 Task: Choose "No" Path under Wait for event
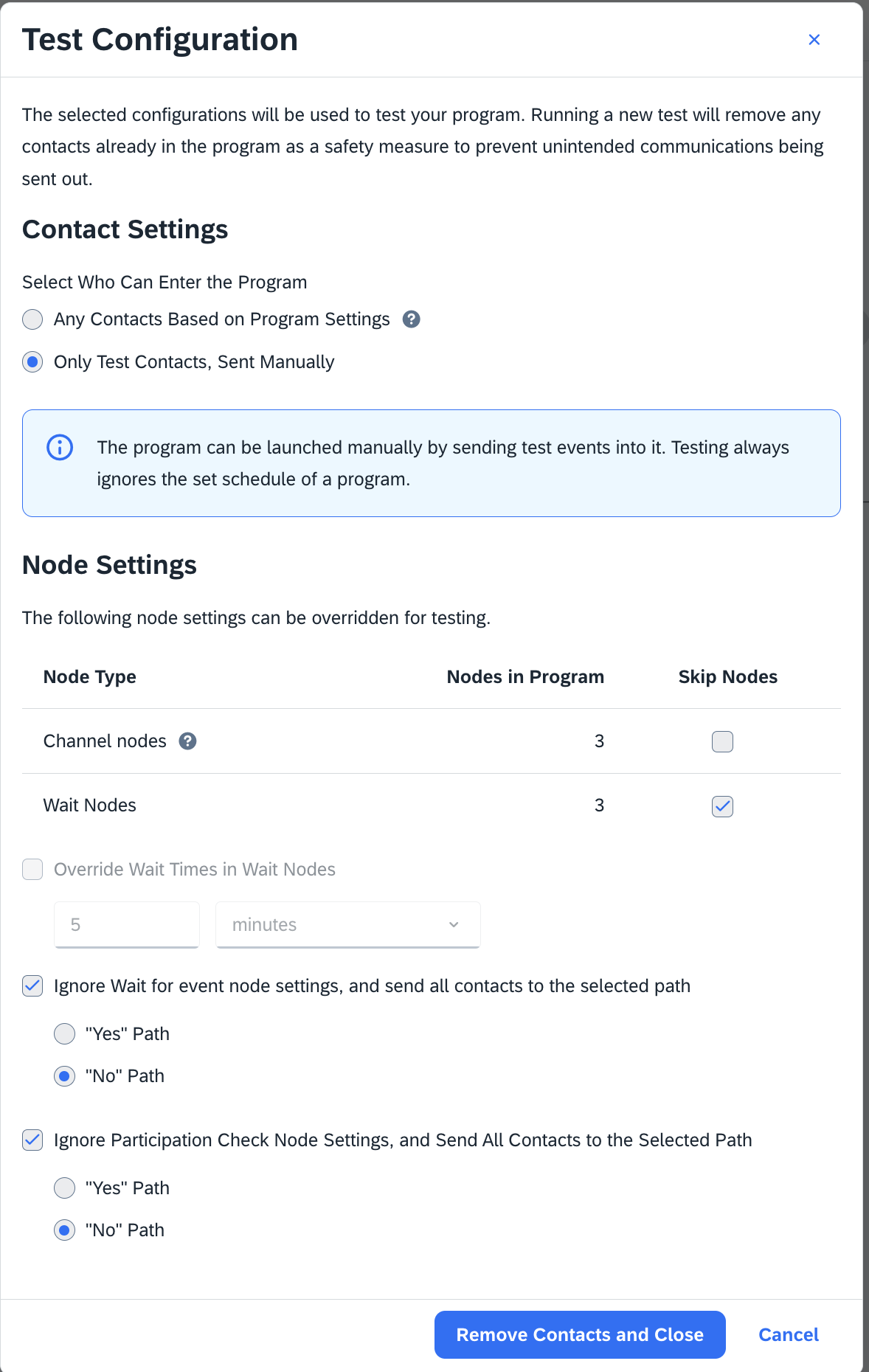65,1076
